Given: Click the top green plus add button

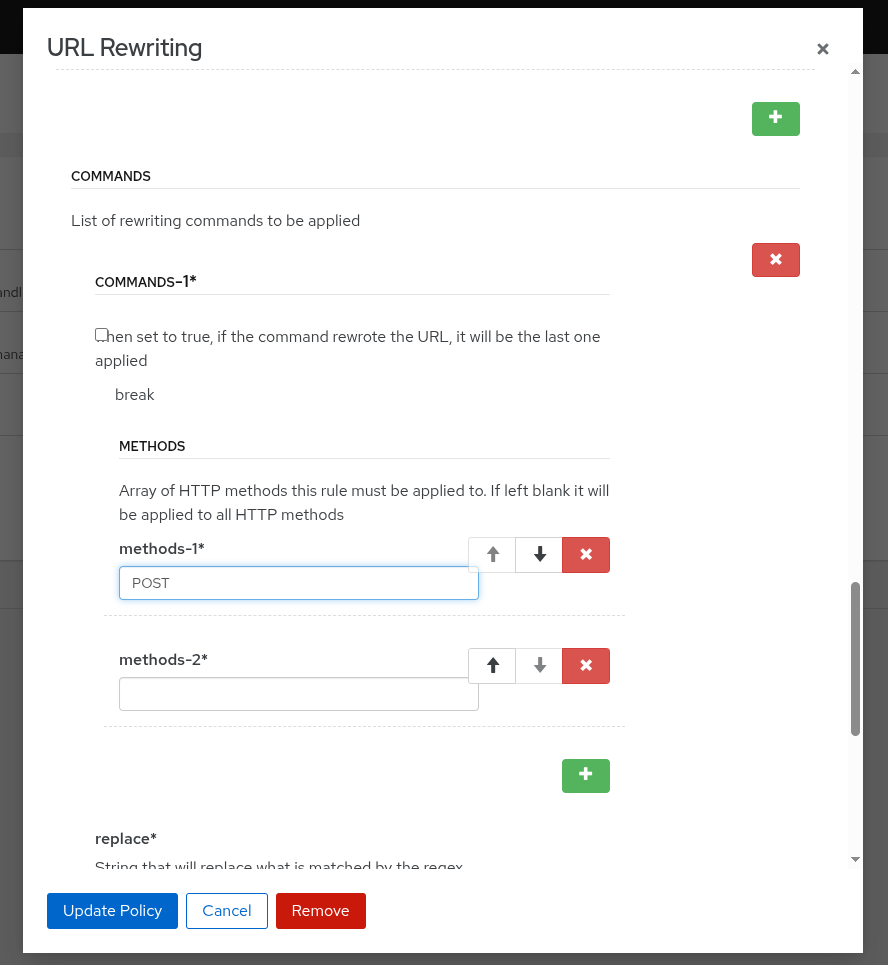Looking at the screenshot, I should 775,119.
